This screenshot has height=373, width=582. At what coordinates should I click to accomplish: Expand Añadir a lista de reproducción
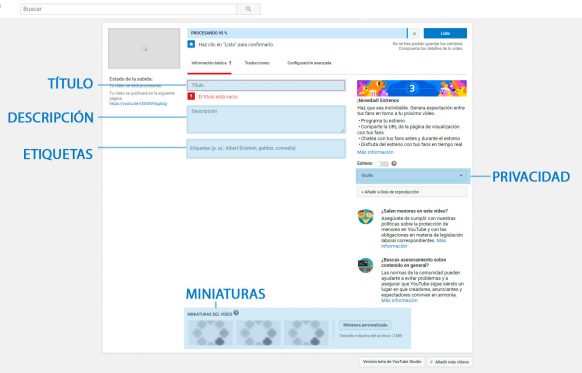[412, 192]
